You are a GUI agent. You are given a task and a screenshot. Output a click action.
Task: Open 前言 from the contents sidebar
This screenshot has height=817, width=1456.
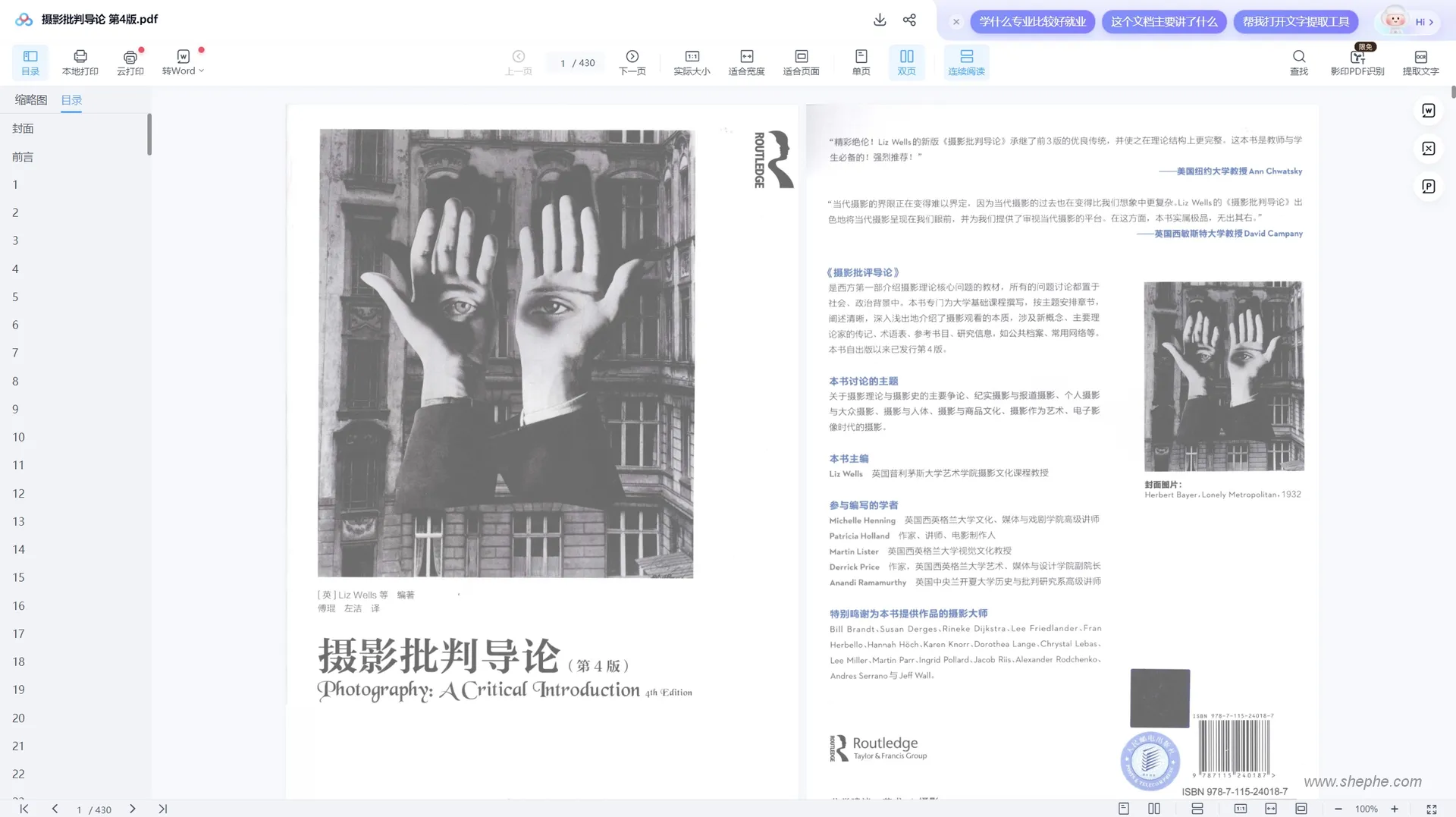coord(23,156)
